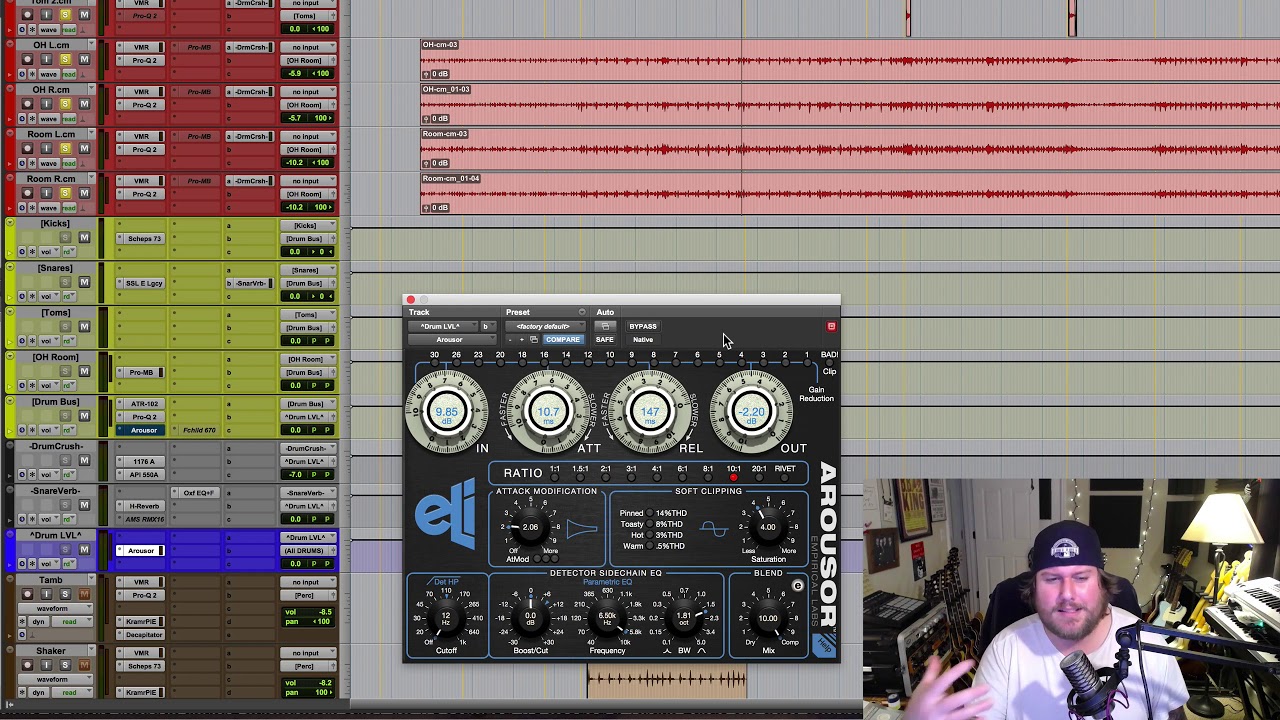Image resolution: width=1280 pixels, height=720 pixels.
Task: Open Fchild 670 insert on Drum Bus
Action: tap(199, 430)
